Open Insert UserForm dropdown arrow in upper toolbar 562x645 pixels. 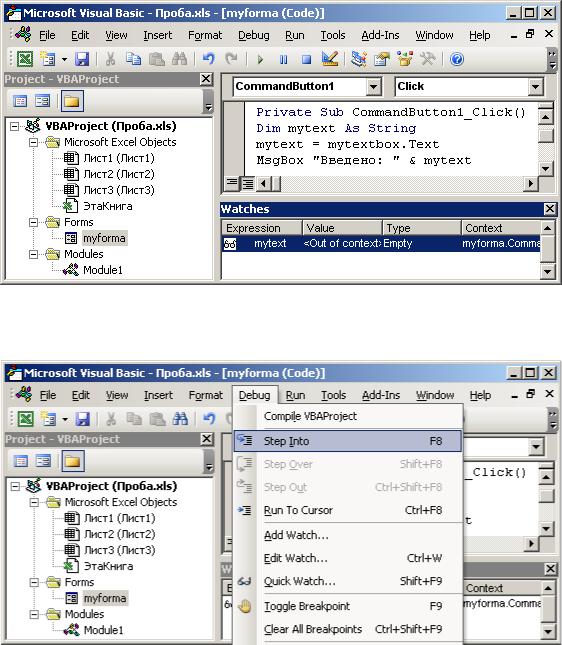tap(65, 60)
